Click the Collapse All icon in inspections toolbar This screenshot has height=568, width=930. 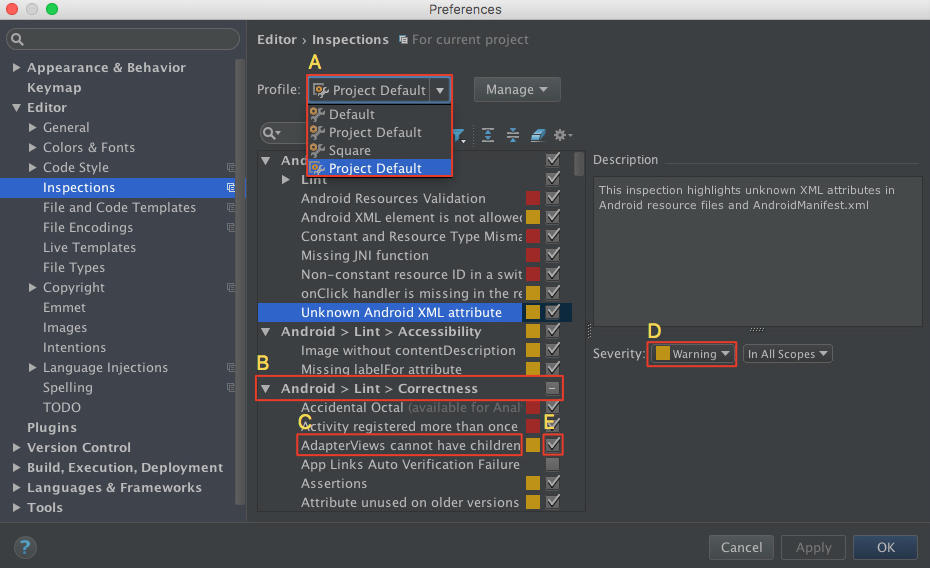[x=513, y=135]
